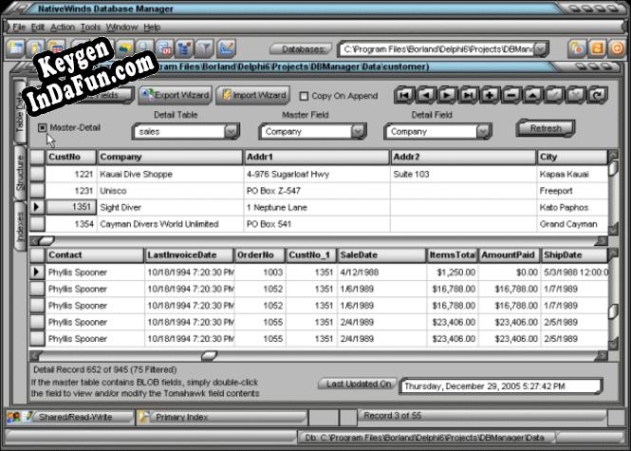
Task: Click the Refresh button
Action: (x=545, y=128)
